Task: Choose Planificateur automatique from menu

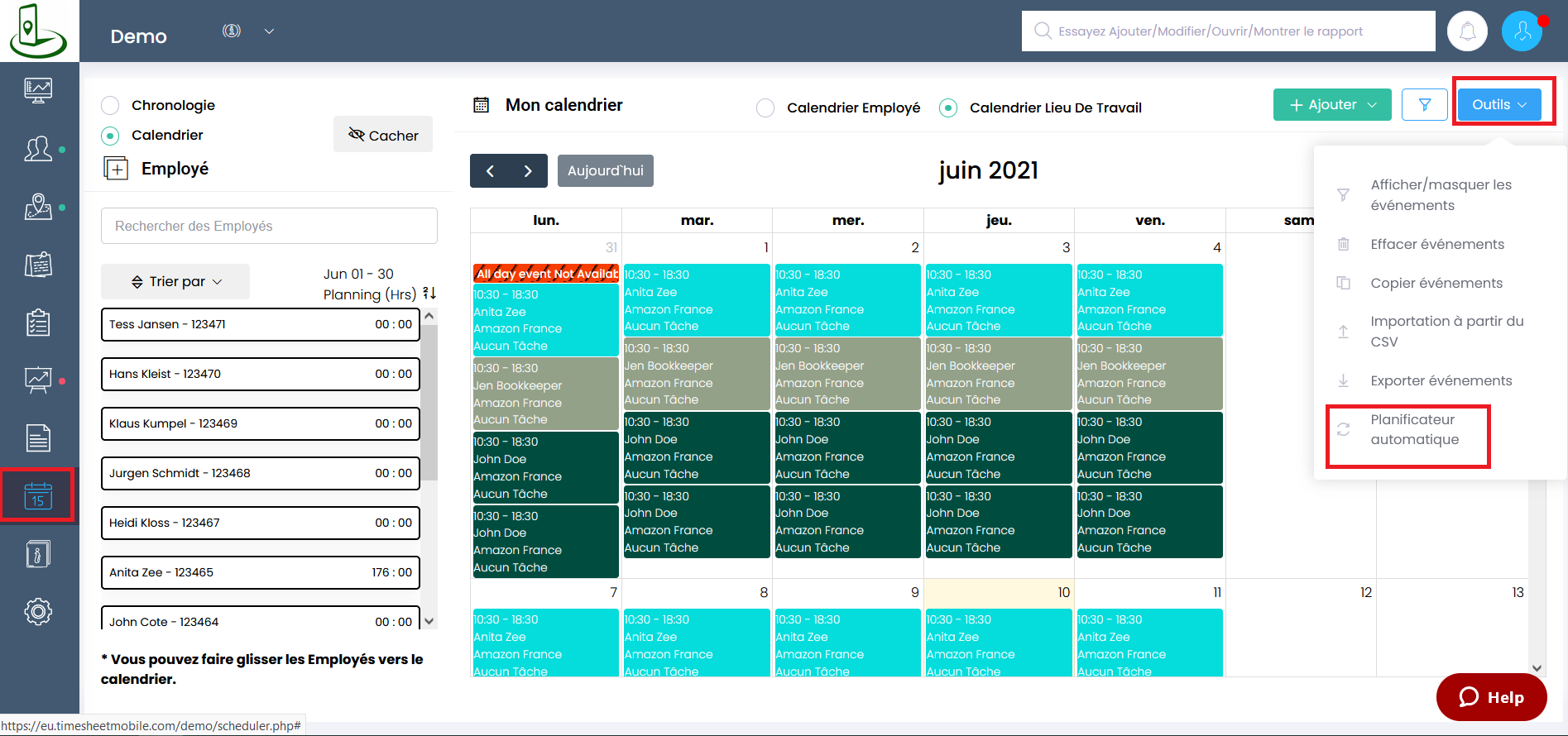Action: tap(1414, 430)
